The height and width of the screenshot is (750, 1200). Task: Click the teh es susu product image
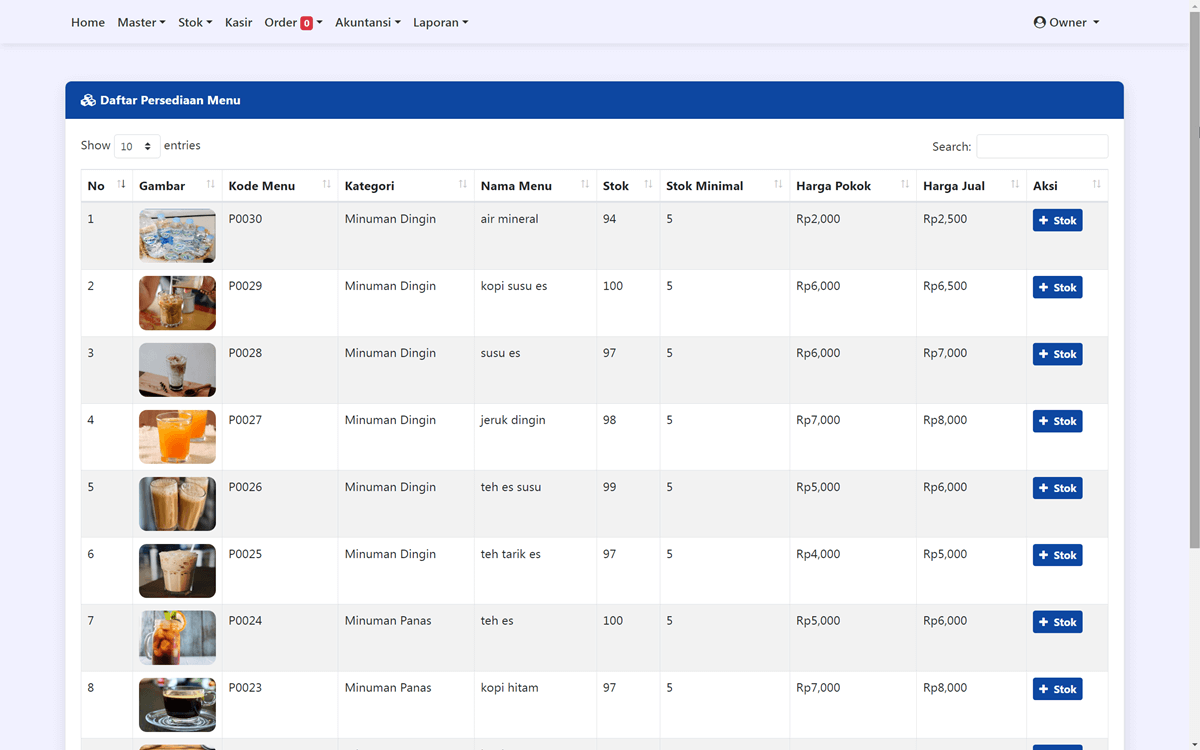click(177, 504)
